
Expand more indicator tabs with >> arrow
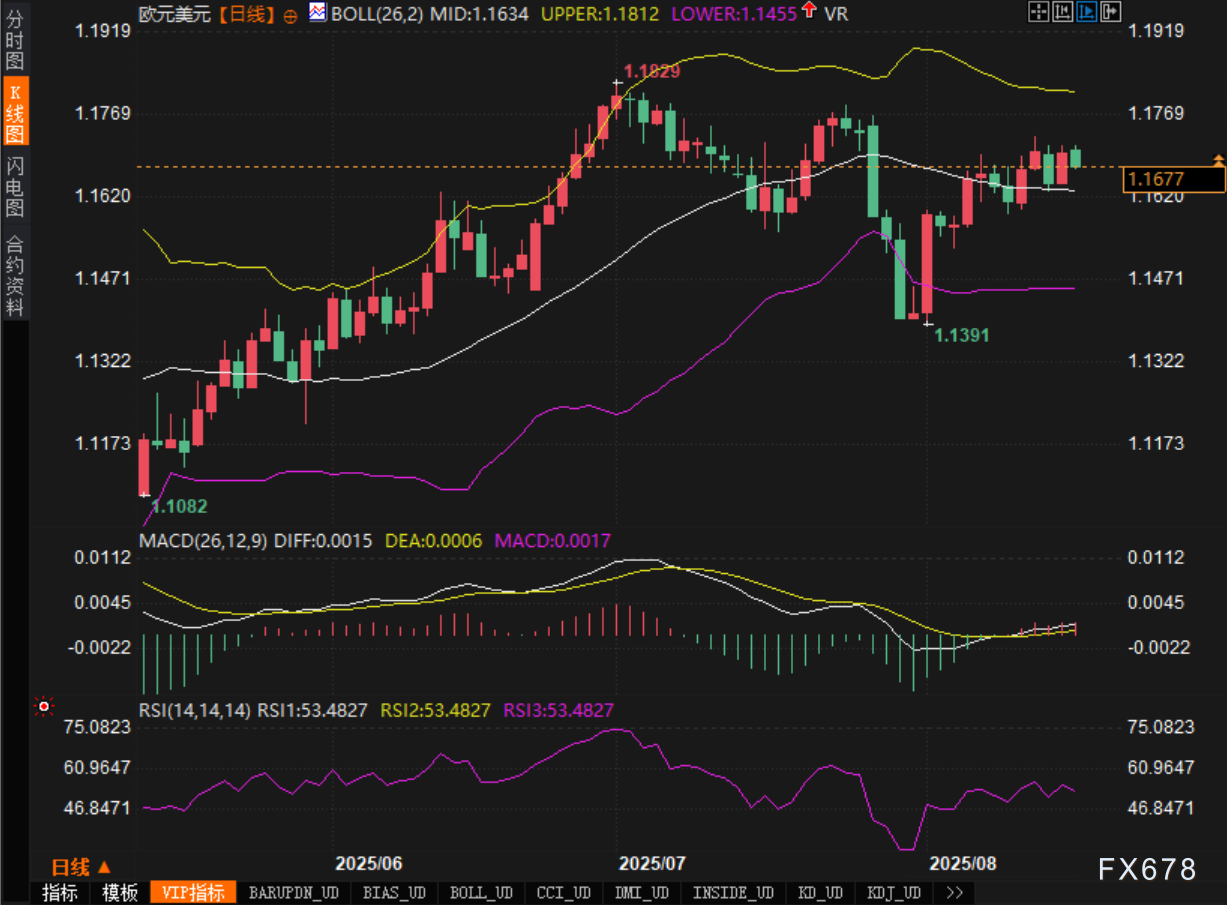pyautogui.click(x=954, y=892)
